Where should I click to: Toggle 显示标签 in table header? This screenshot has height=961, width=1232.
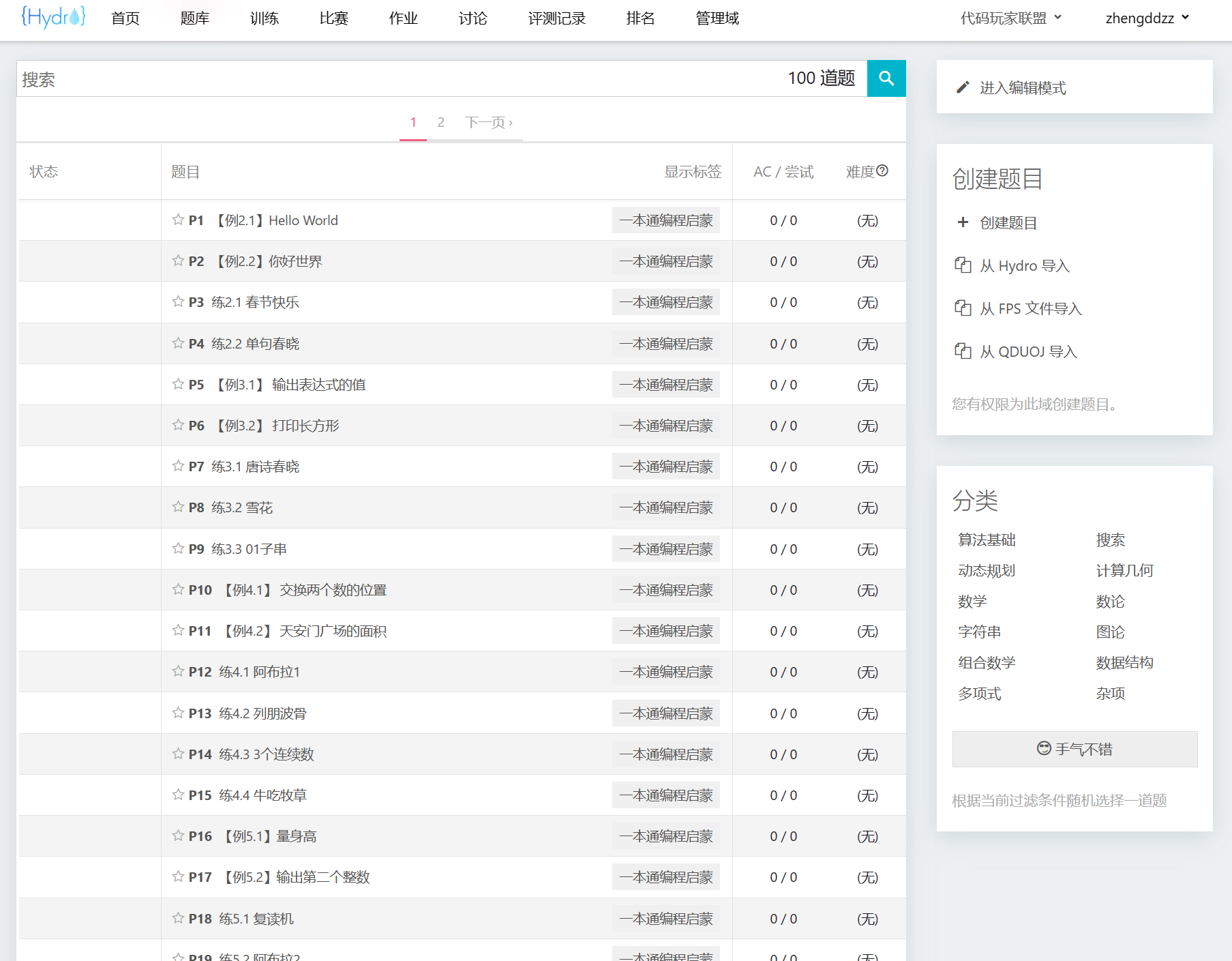[692, 172]
